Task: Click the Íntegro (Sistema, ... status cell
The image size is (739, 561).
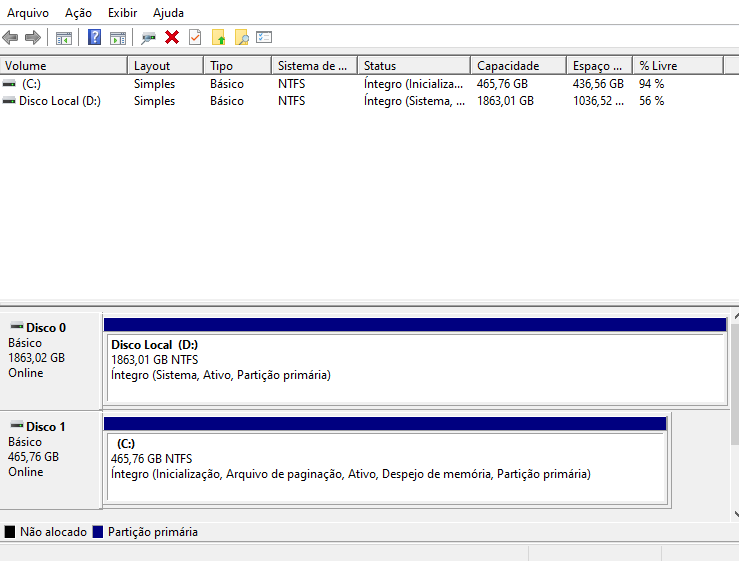Action: (x=414, y=101)
